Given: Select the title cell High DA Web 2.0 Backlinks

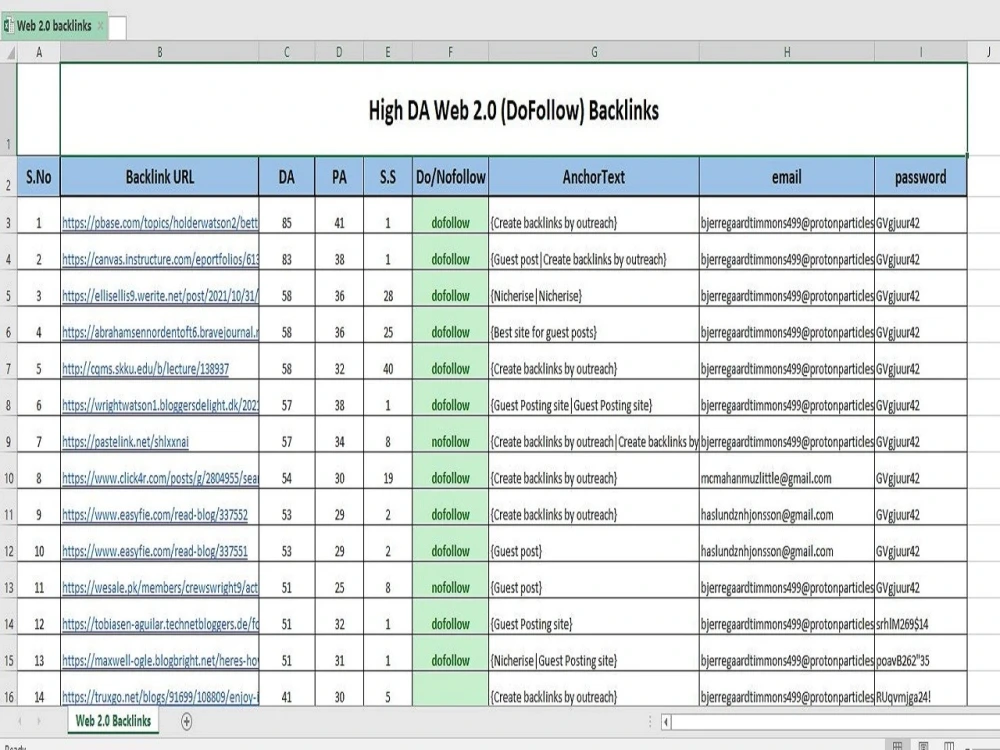Looking at the screenshot, I should click(513, 110).
